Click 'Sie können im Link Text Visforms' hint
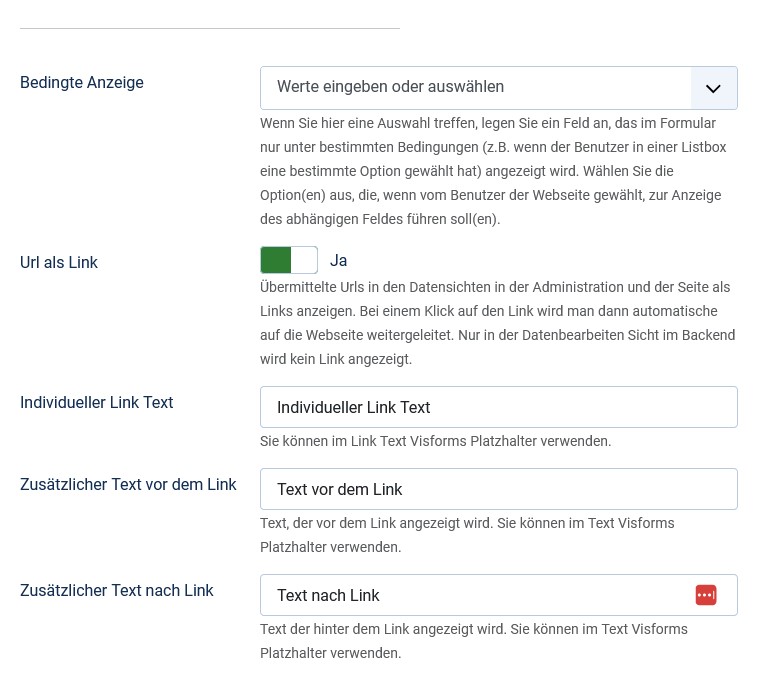 click(435, 441)
